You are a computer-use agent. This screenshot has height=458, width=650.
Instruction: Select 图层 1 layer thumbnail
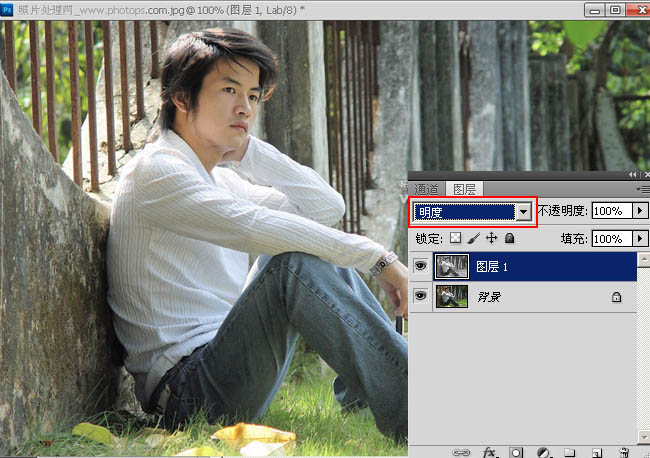[452, 266]
